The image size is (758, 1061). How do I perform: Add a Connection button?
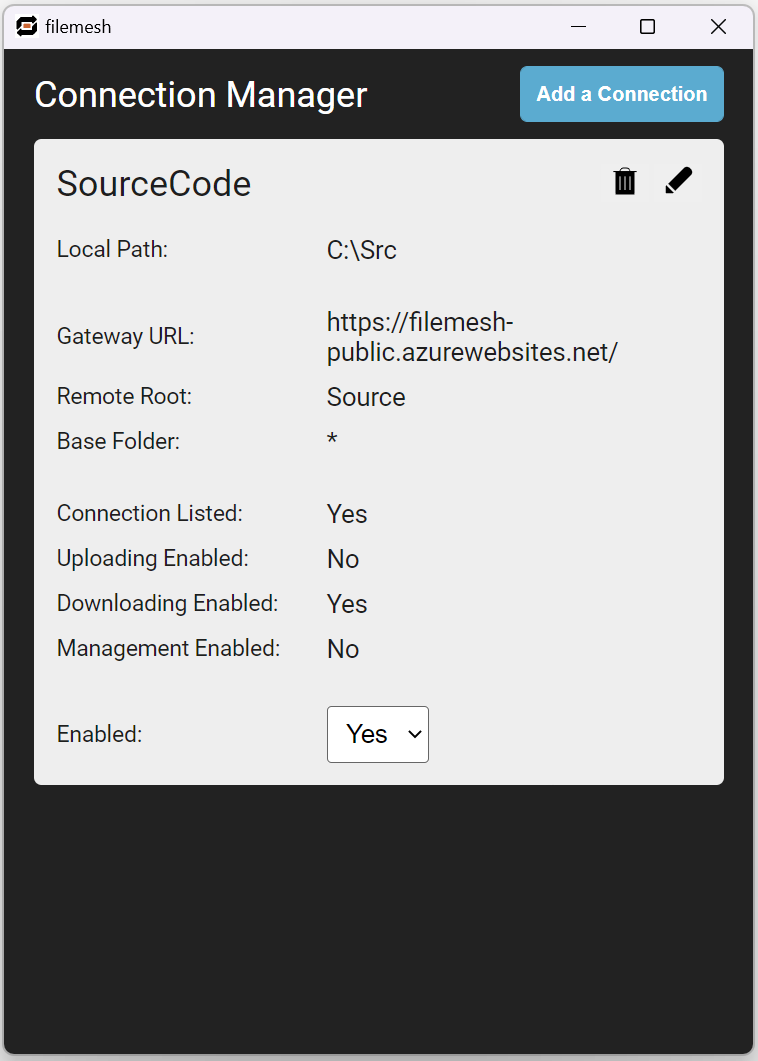pyautogui.click(x=621, y=94)
